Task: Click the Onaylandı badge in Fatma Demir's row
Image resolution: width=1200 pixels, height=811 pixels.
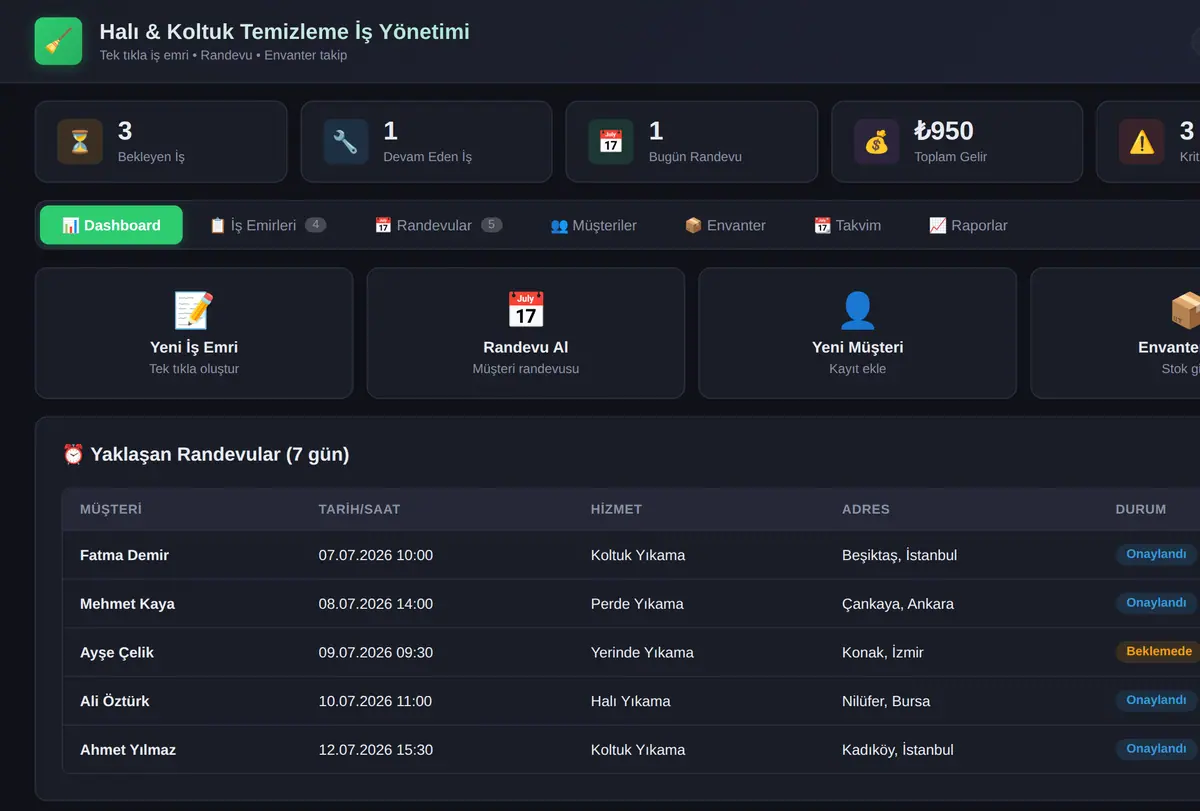Action: click(x=1156, y=554)
